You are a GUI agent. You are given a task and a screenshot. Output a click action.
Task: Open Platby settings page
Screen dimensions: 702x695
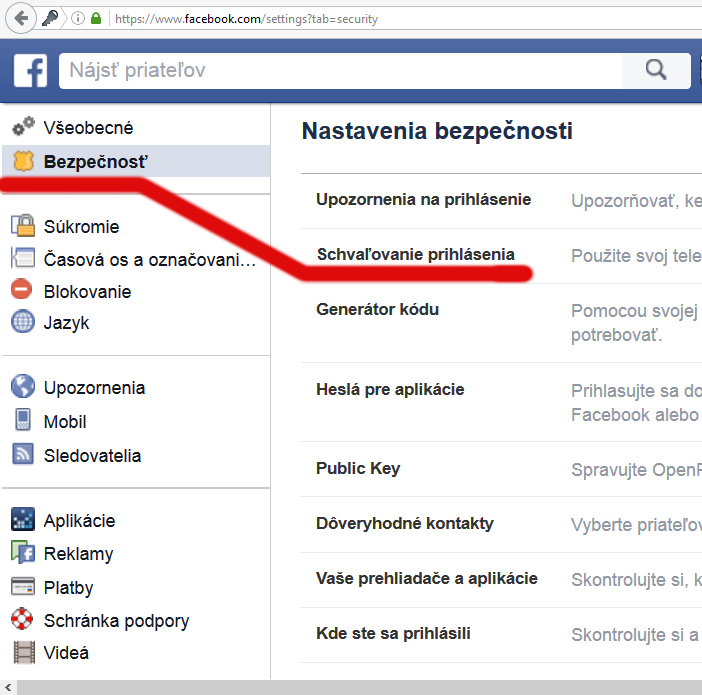point(68,587)
